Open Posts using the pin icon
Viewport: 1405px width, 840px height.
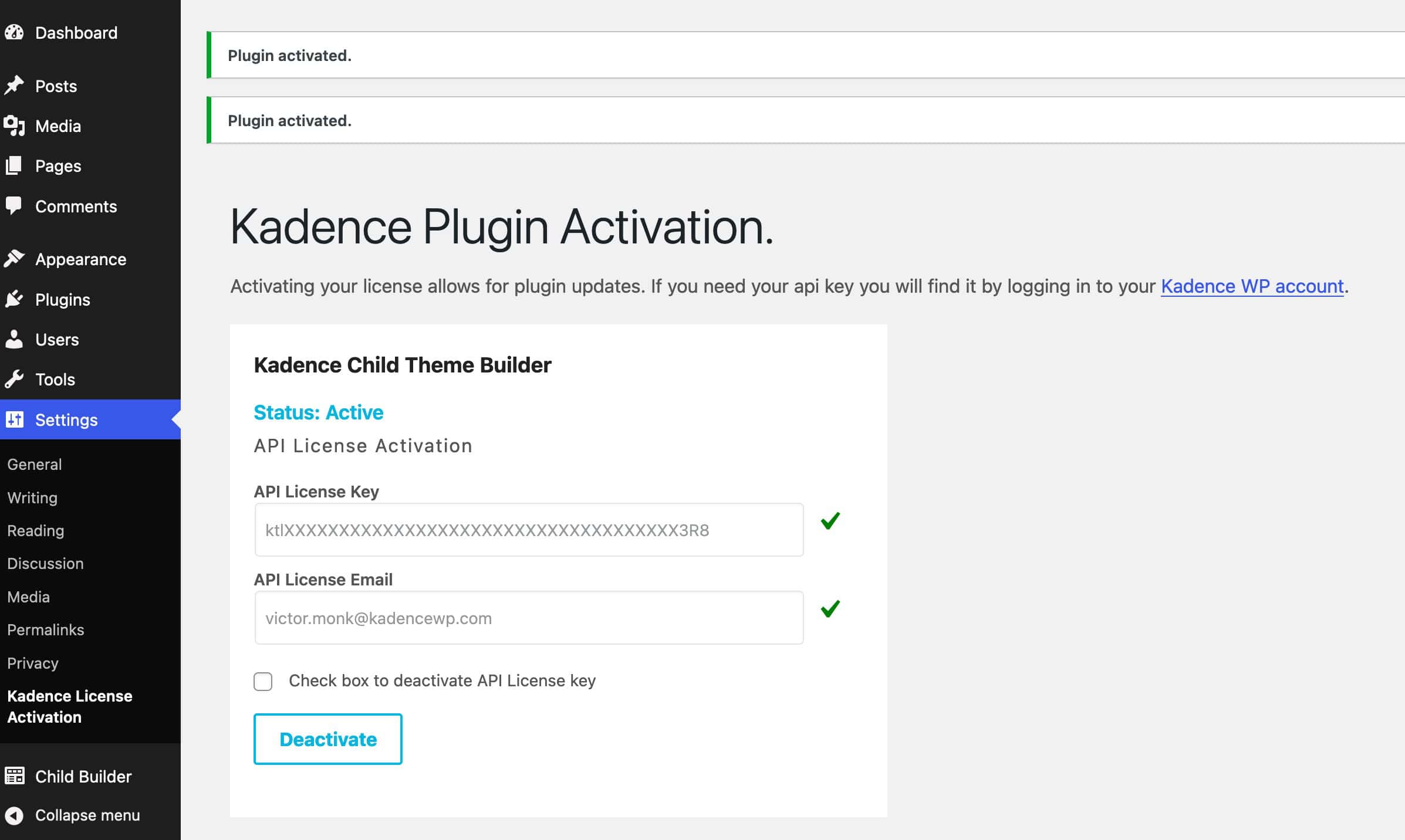tap(15, 86)
